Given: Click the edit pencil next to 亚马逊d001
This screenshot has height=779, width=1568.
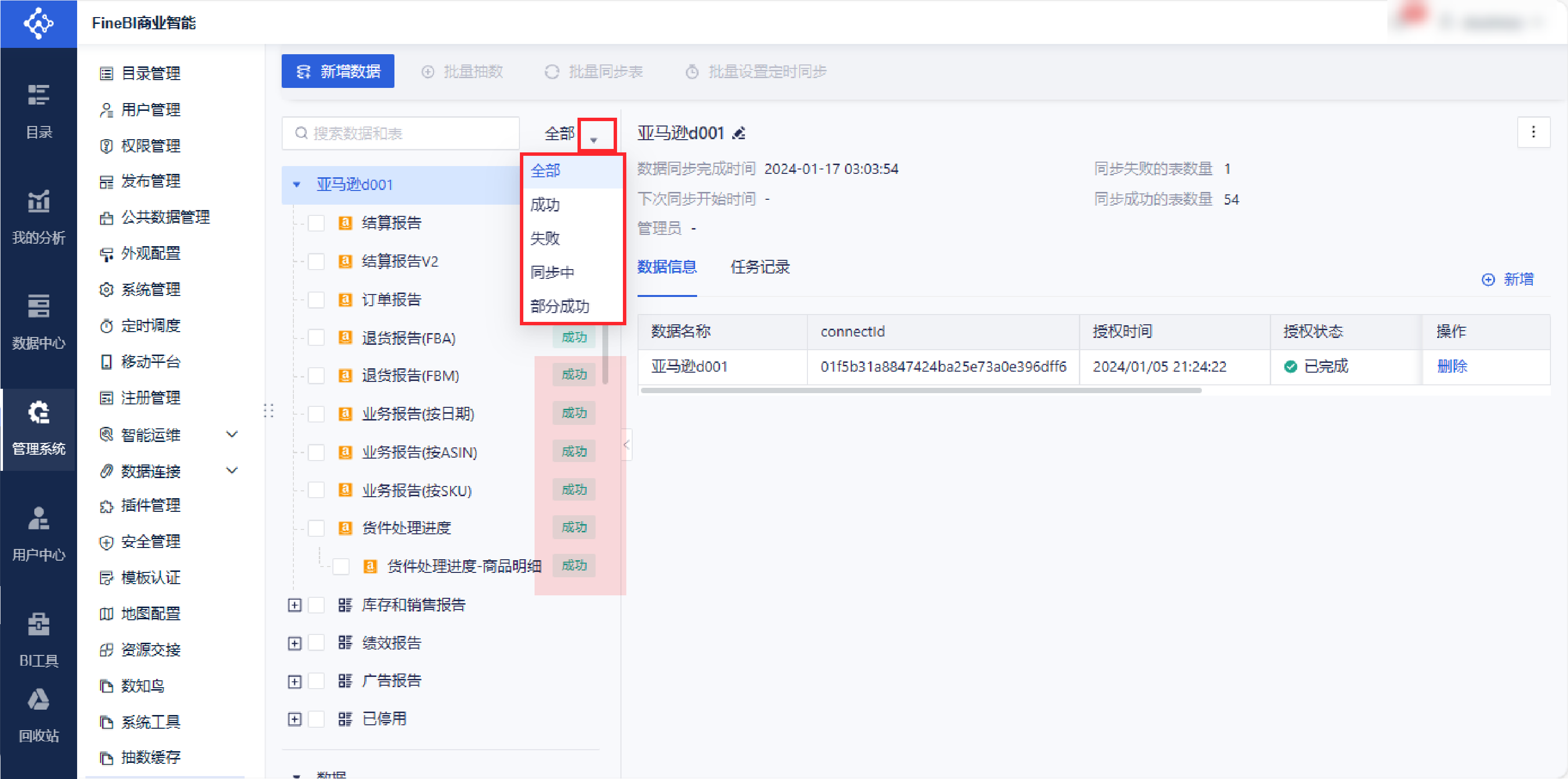Looking at the screenshot, I should point(738,133).
